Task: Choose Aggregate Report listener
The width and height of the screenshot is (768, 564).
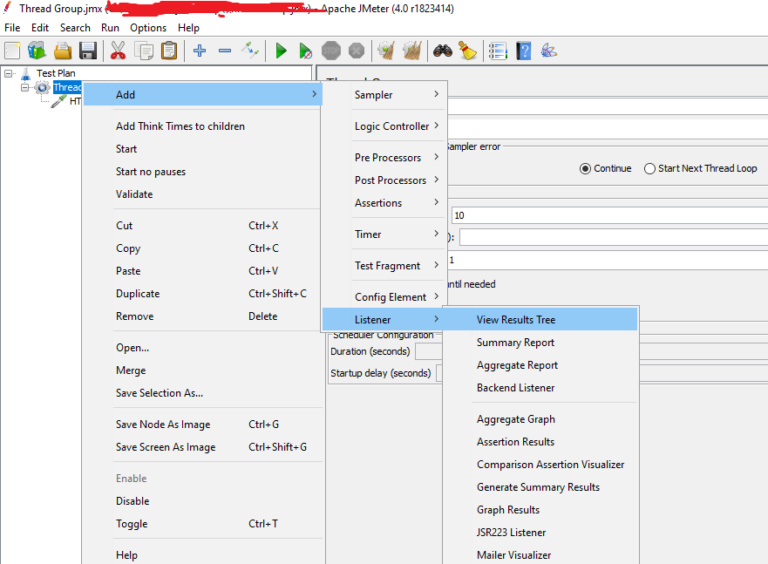Action: pos(541,365)
